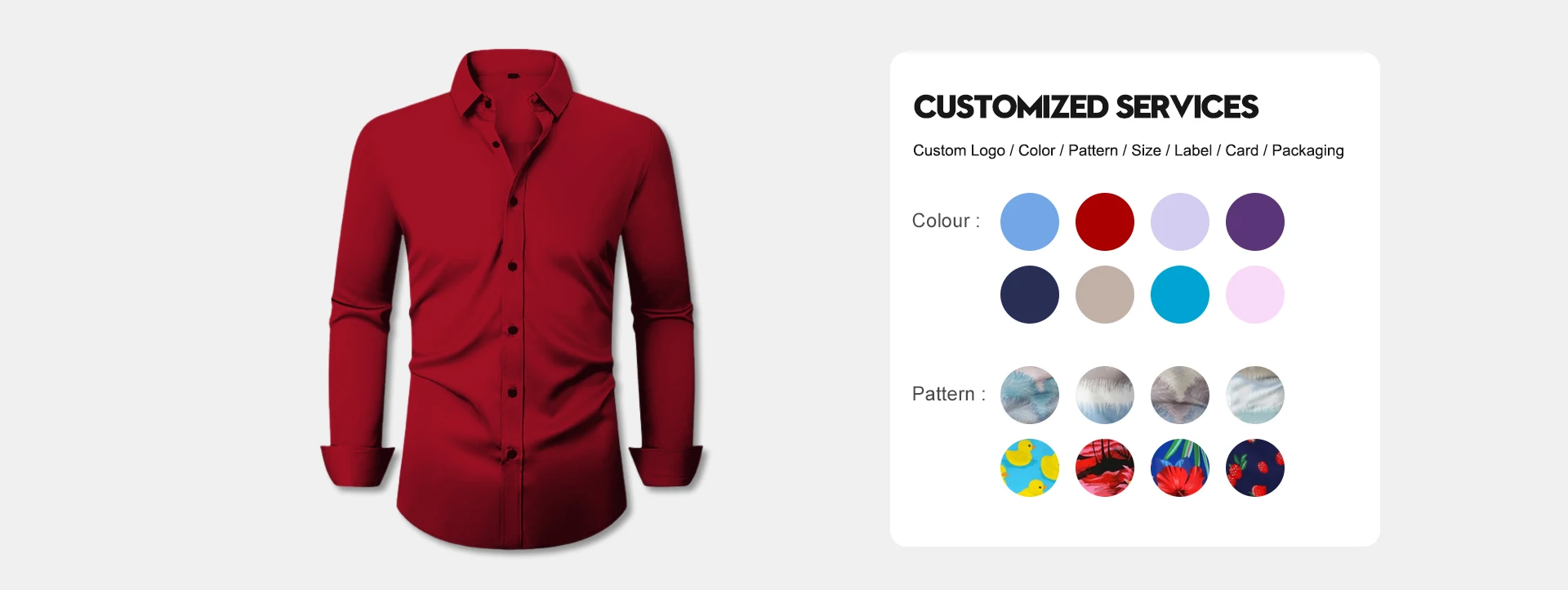Choose the red palm tree pattern

1104,467
